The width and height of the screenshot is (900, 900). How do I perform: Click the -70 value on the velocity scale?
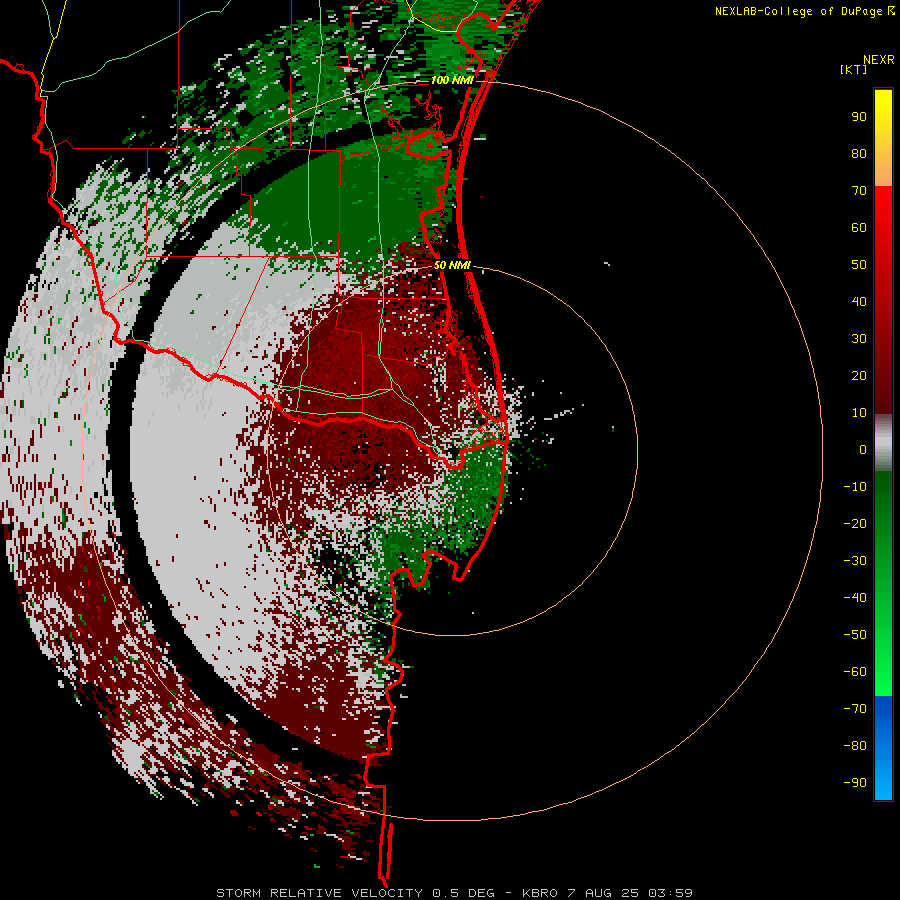855,708
